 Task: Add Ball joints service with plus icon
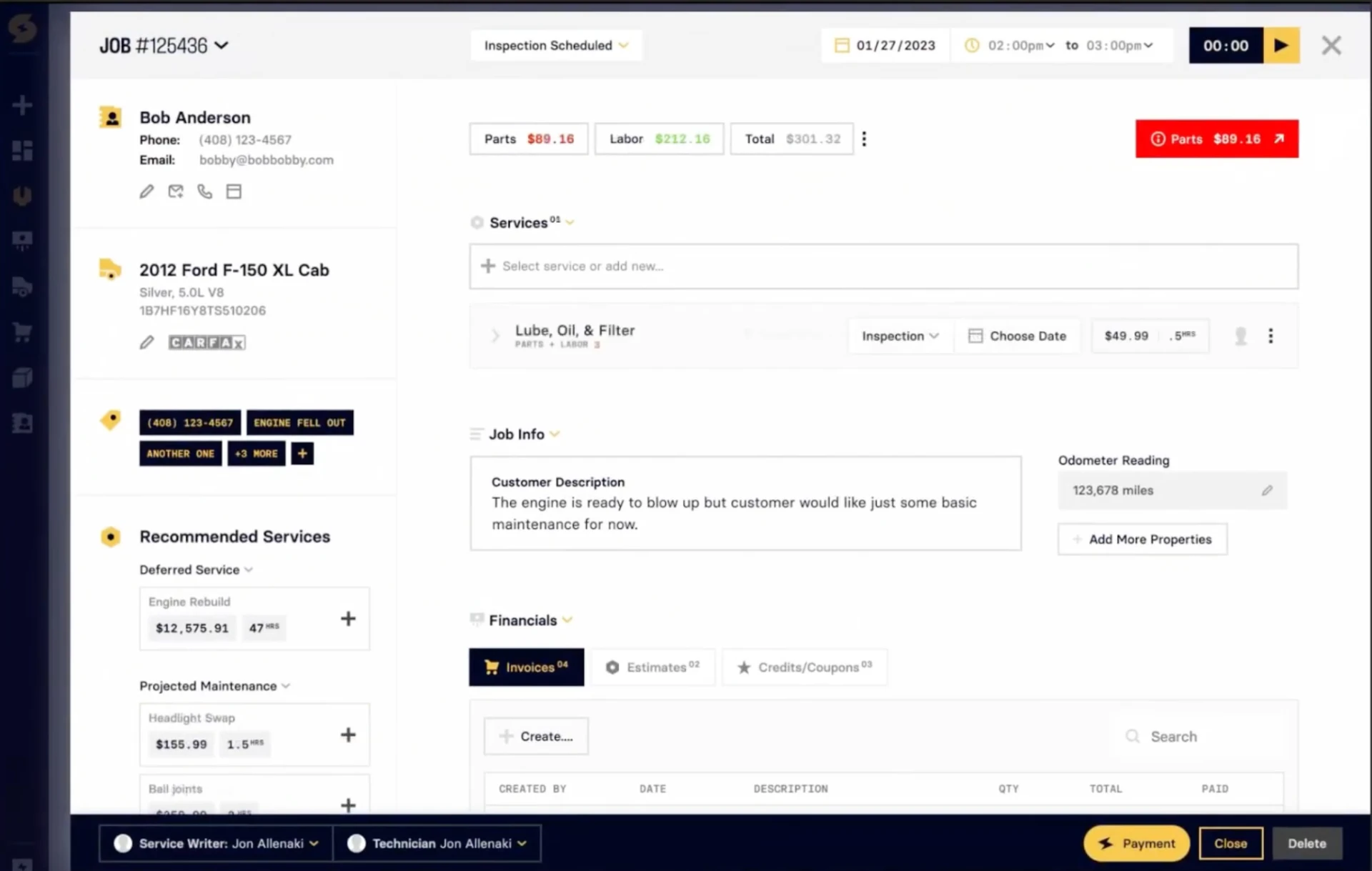point(348,805)
